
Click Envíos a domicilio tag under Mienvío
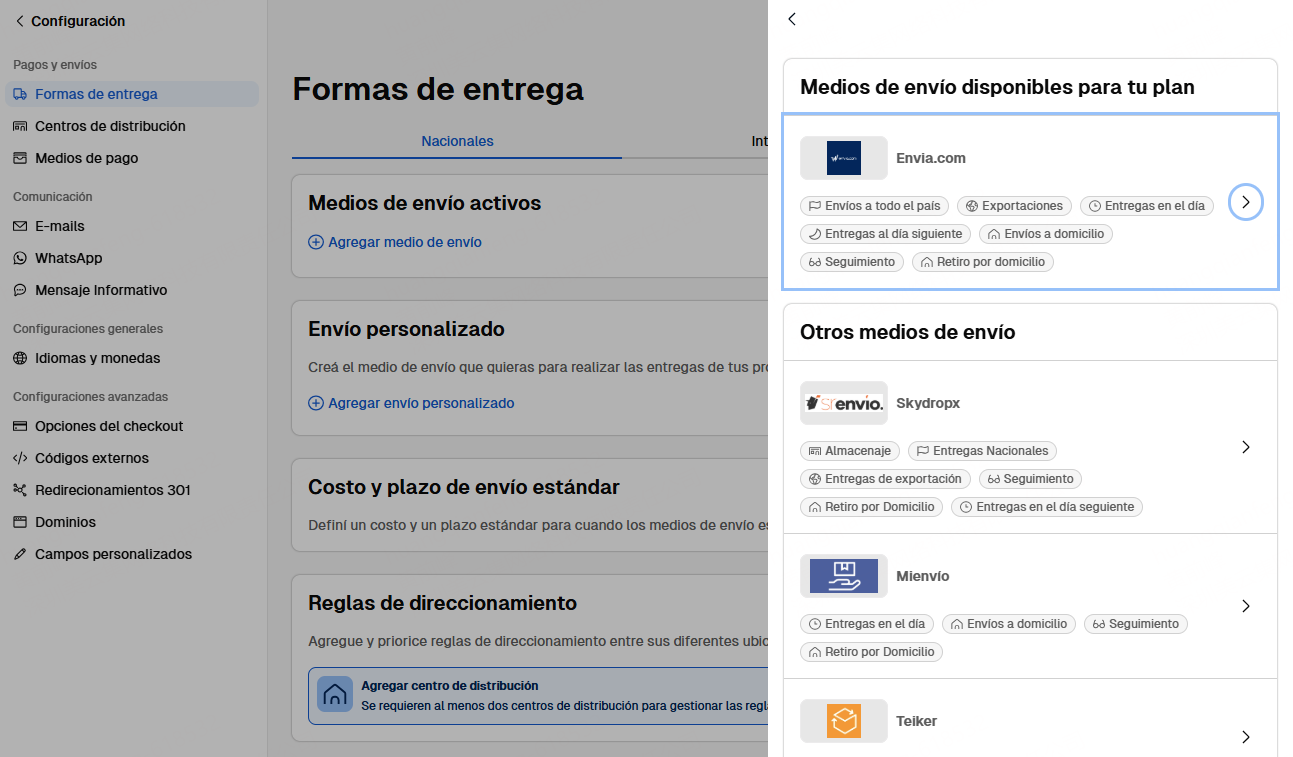1009,624
